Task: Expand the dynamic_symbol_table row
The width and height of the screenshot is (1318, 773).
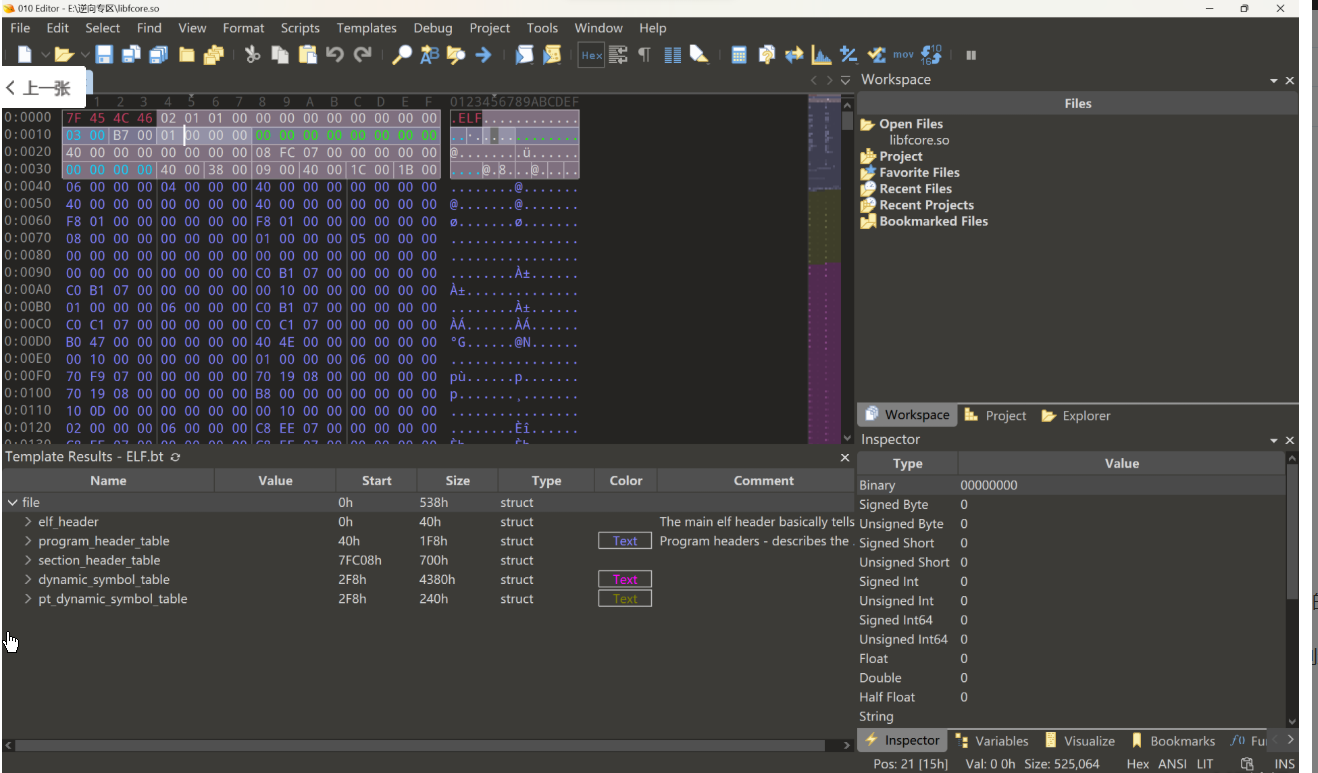Action: tap(28, 579)
